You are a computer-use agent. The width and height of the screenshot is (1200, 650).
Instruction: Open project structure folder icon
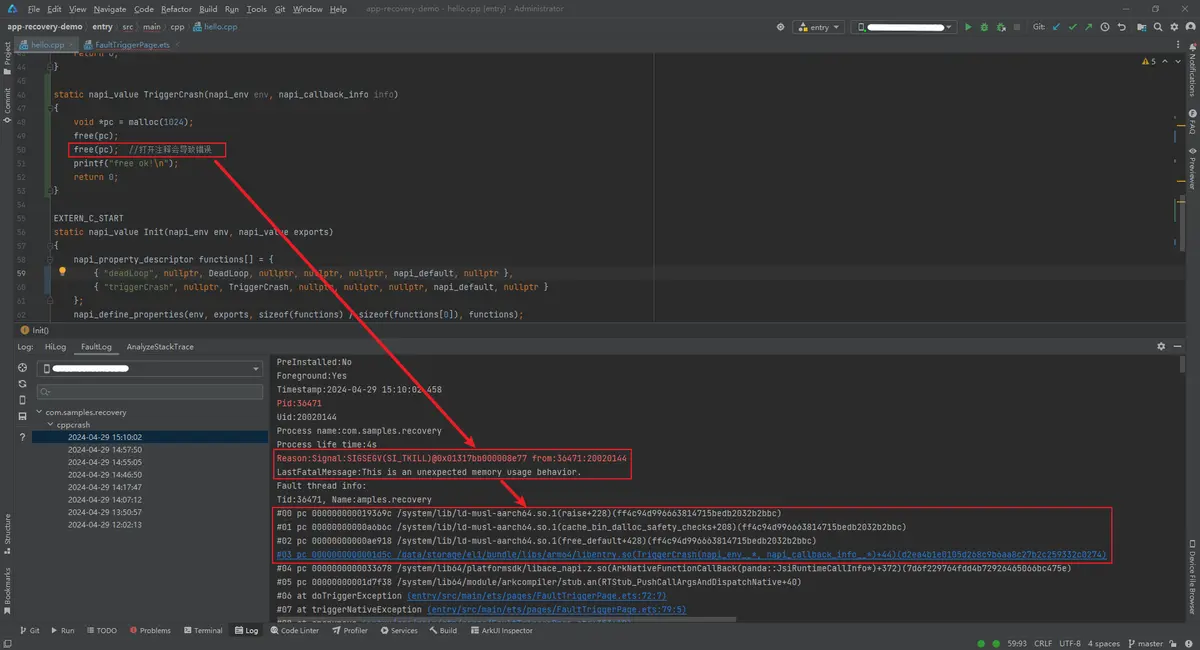1142,27
